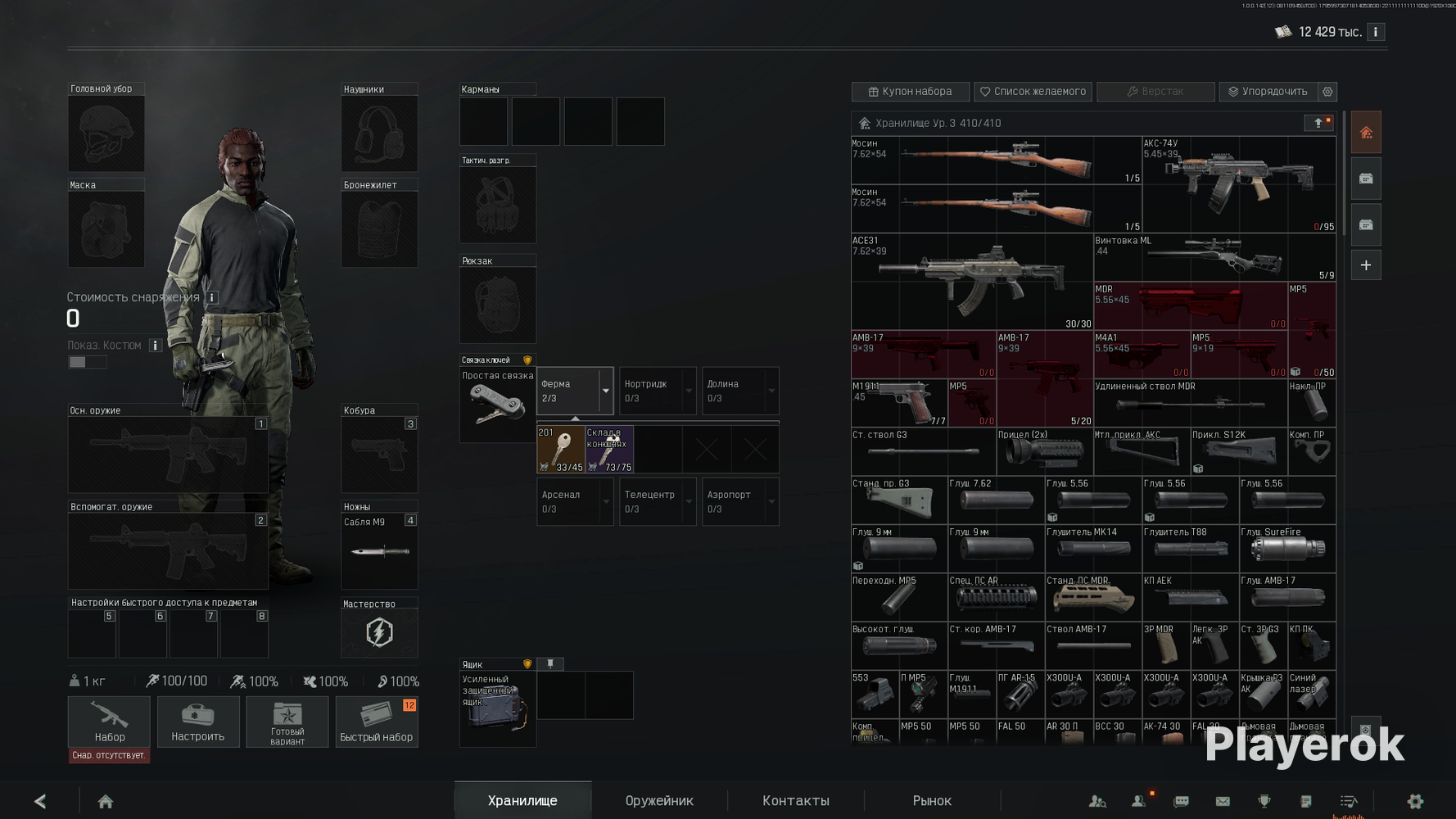1456x819 pixels.
Task: Select the Склад в конюшнях key
Action: pyautogui.click(x=609, y=450)
